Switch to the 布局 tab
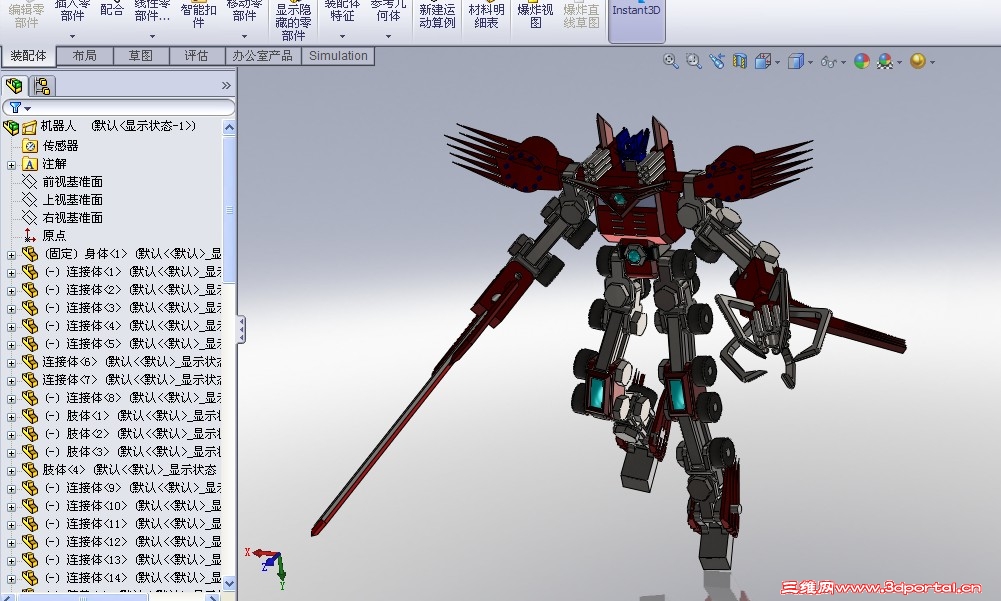Screen dimensions: 1001x601 click(84, 56)
